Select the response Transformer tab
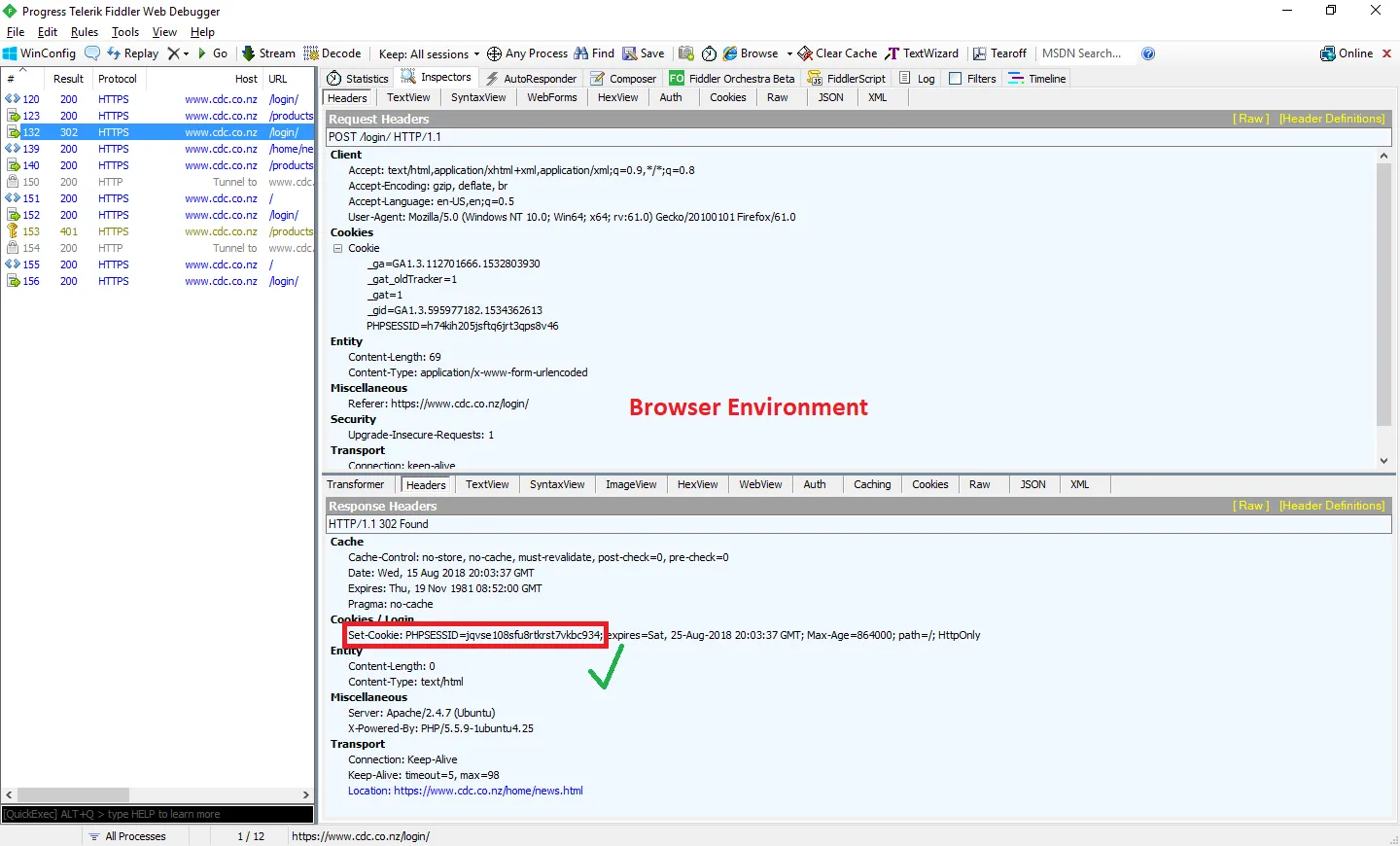 pyautogui.click(x=356, y=484)
